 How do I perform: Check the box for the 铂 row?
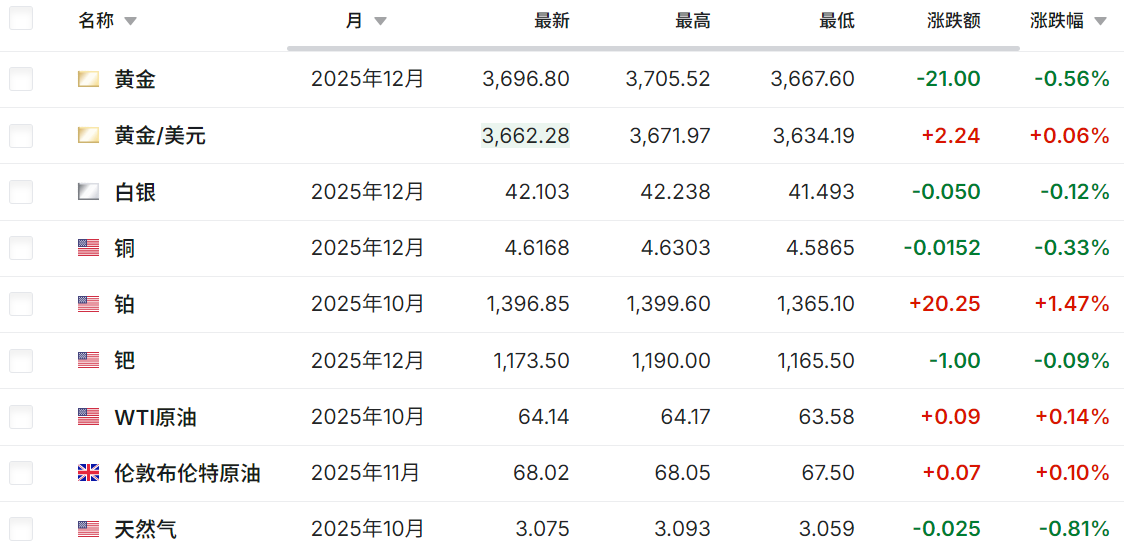21,304
